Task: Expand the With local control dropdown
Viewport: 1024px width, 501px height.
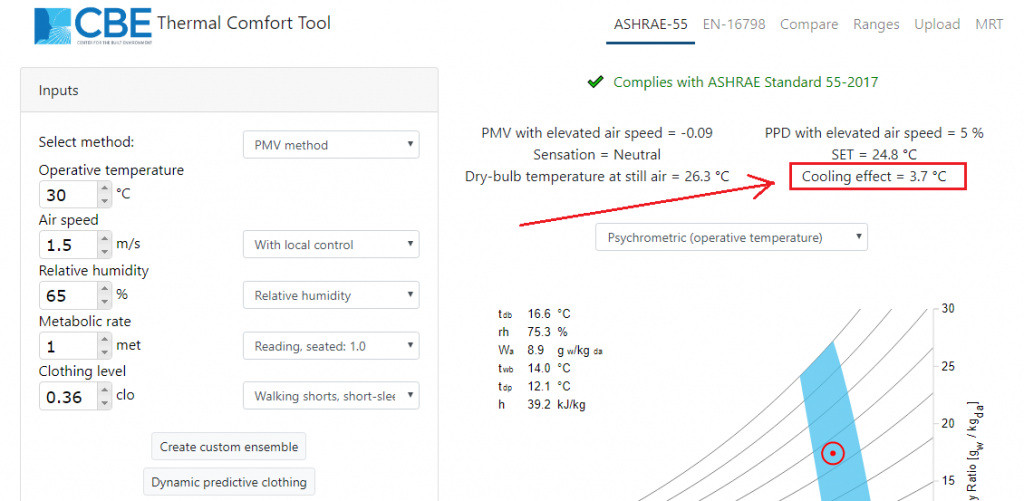Action: [x=331, y=244]
